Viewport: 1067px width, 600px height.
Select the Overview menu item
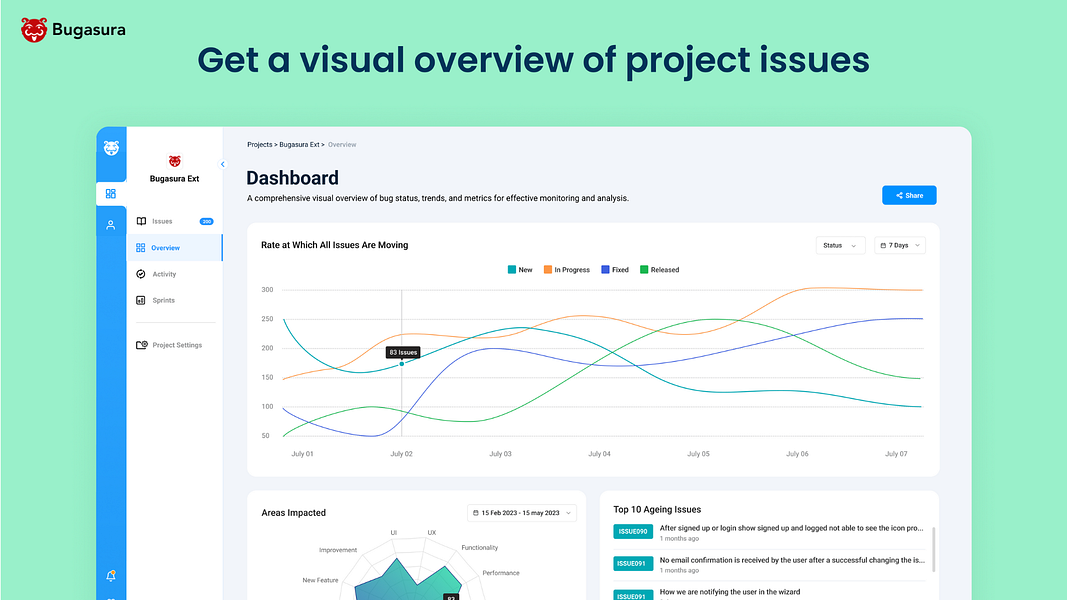point(175,248)
